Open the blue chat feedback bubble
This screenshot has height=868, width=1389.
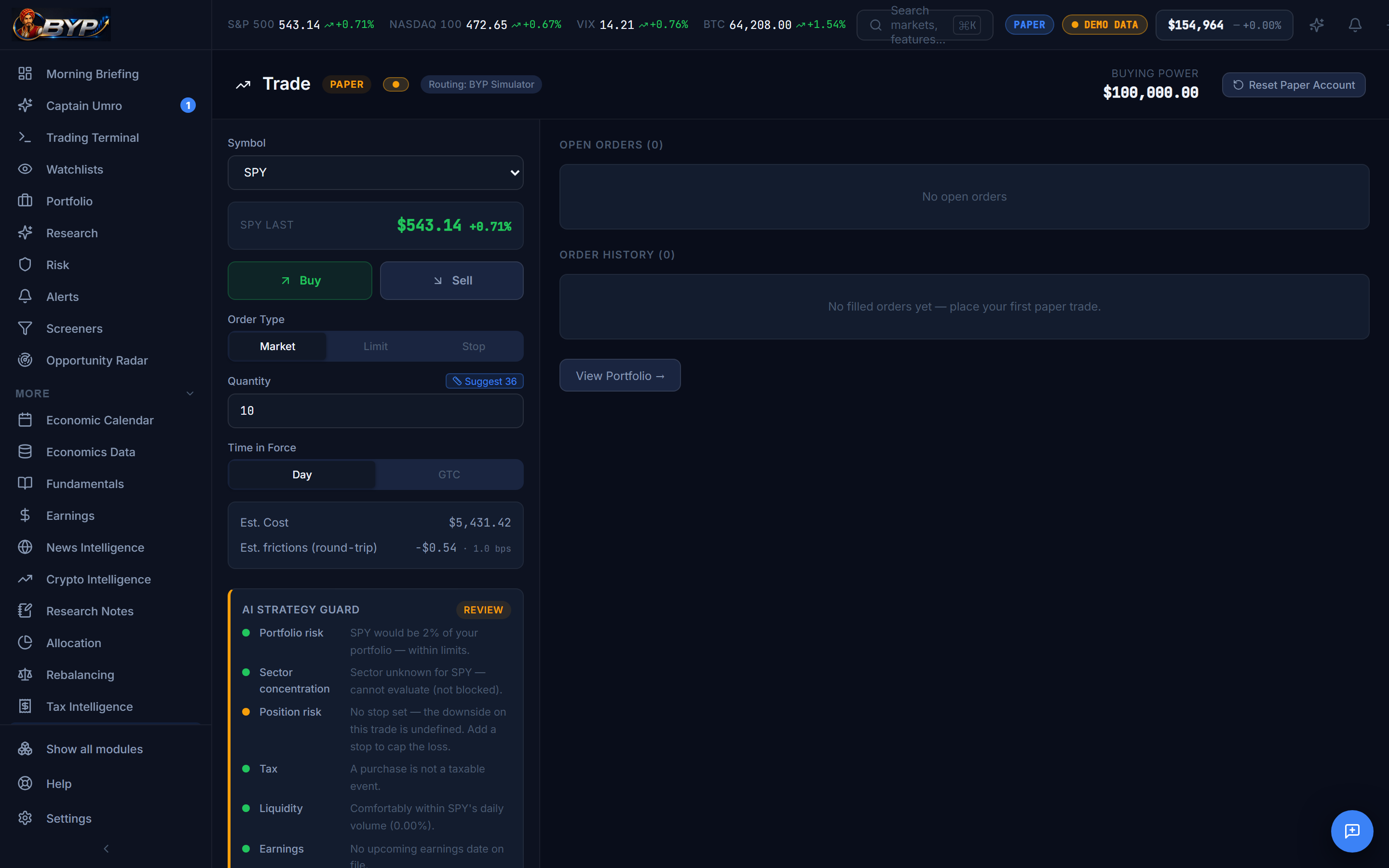tap(1352, 831)
